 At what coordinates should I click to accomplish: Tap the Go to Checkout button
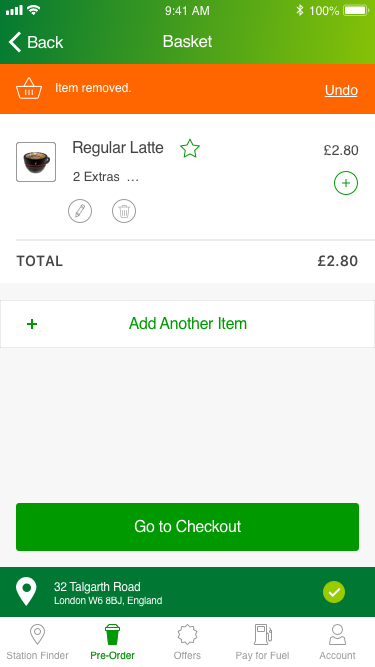pyautogui.click(x=188, y=527)
